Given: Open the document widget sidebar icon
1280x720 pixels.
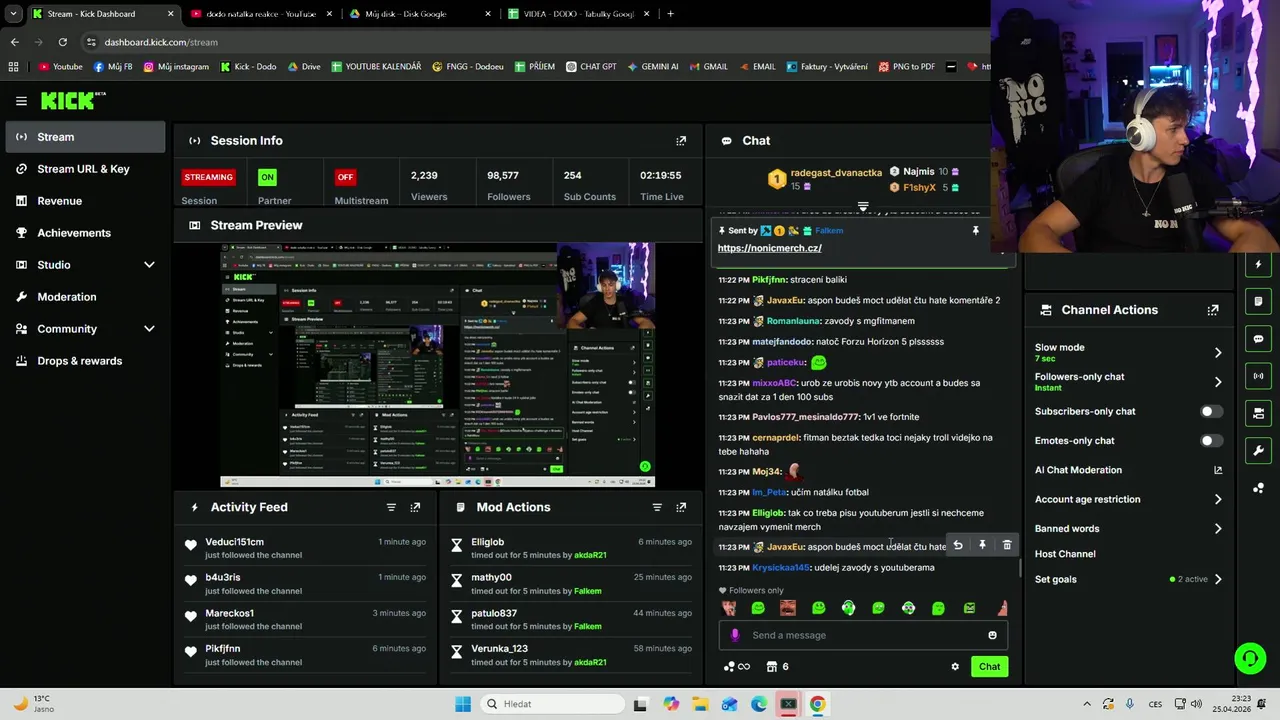Looking at the screenshot, I should pos(1258,301).
